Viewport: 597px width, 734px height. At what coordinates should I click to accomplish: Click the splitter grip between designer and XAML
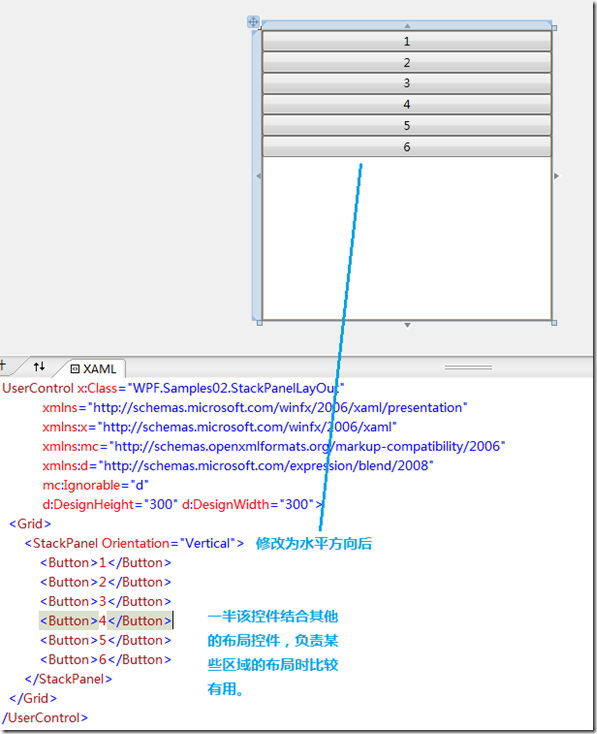click(468, 367)
